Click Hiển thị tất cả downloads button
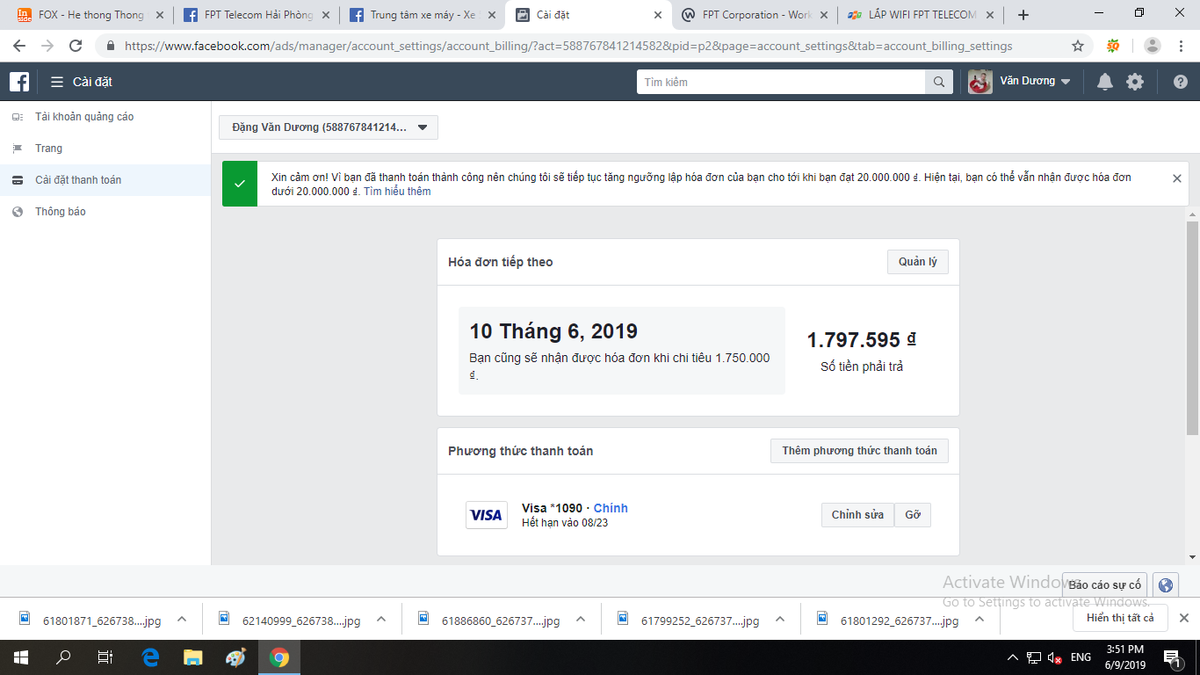1200x675 pixels. coord(1120,619)
